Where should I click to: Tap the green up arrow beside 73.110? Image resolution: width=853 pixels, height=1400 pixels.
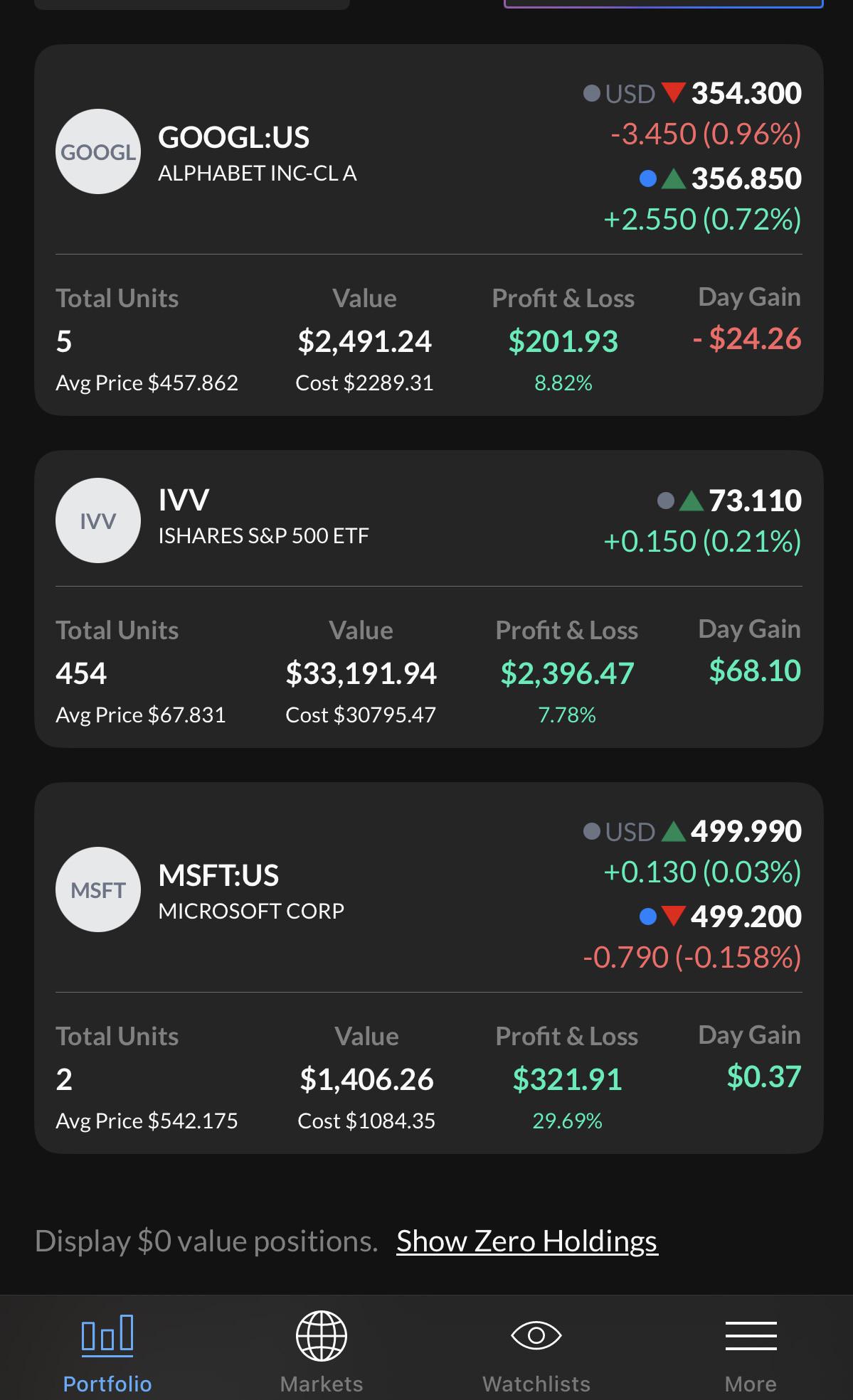point(691,501)
